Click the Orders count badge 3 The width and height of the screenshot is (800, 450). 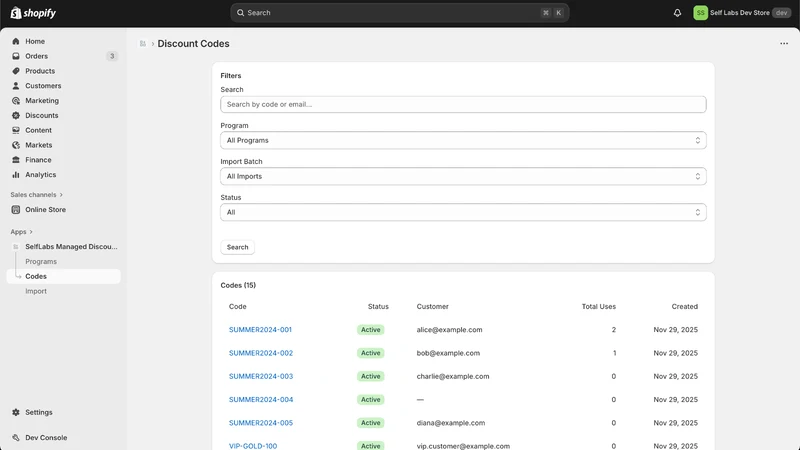112,56
